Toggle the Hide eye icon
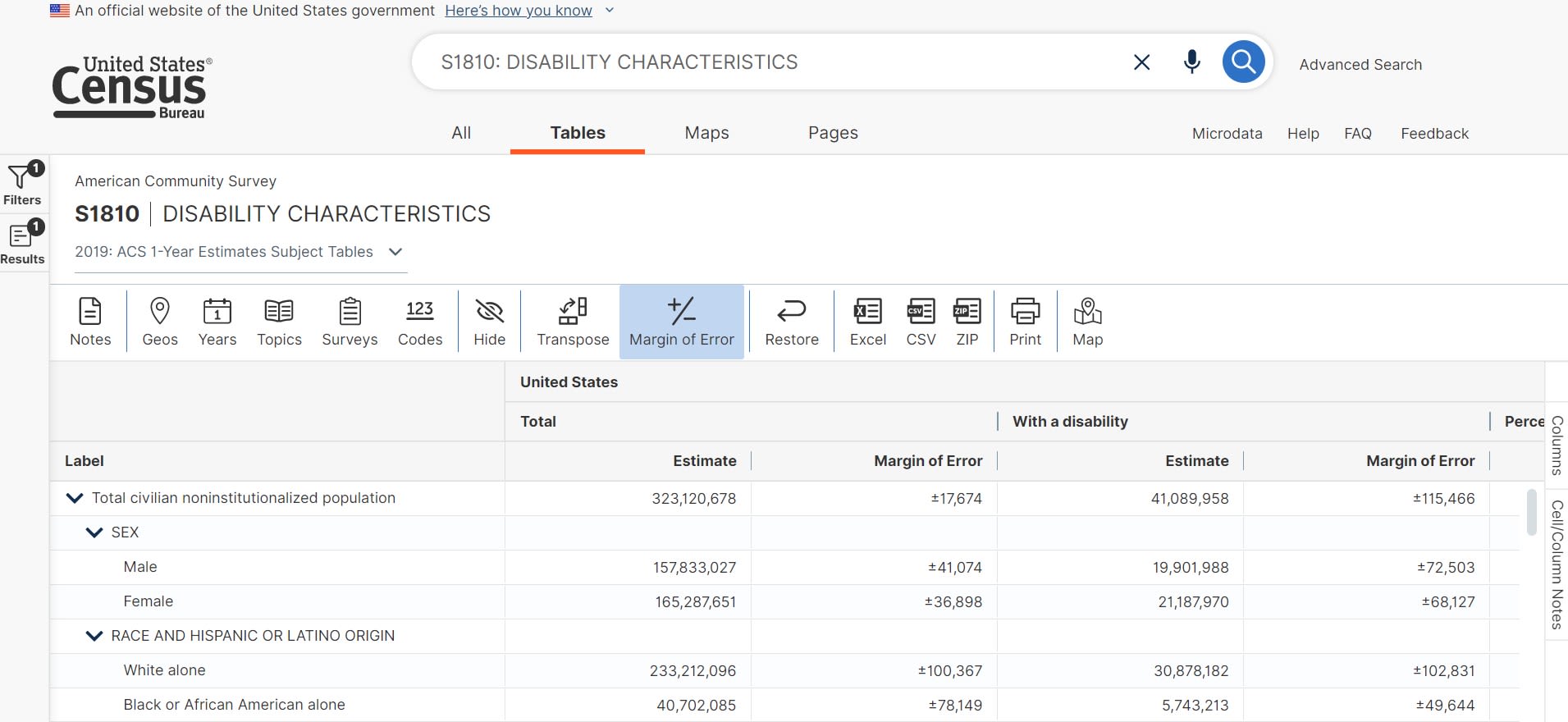 coord(489,322)
